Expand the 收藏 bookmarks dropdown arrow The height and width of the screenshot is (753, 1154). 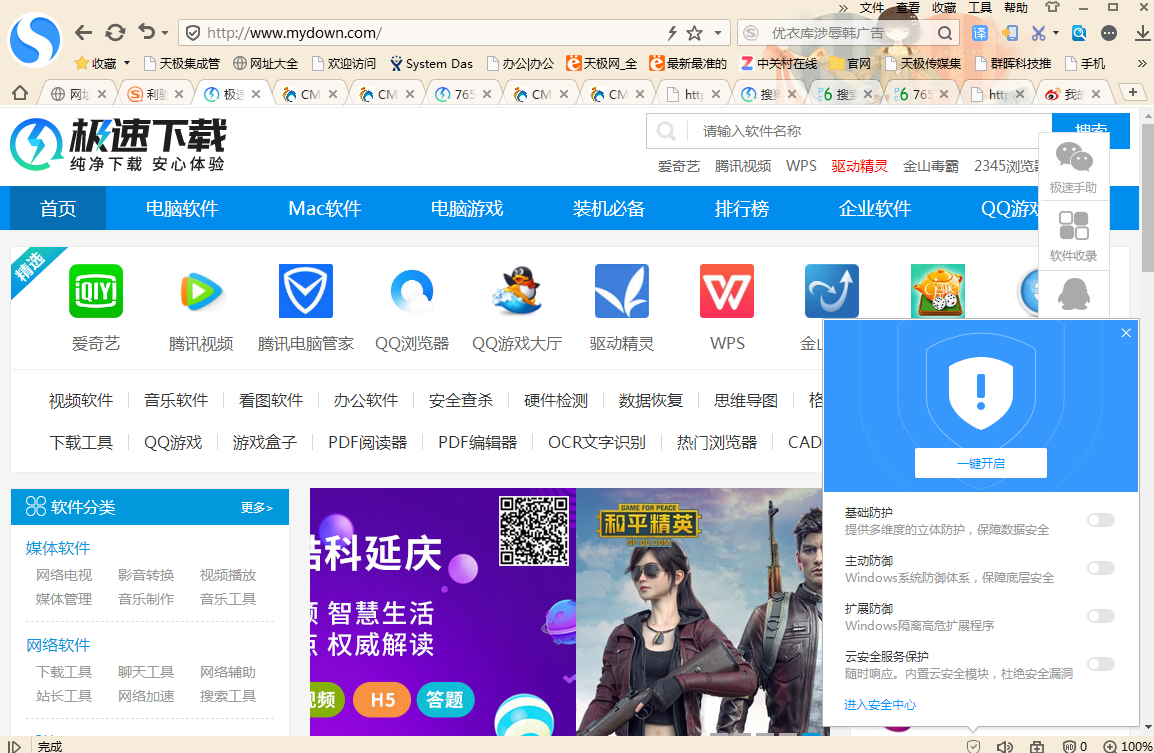coord(127,64)
